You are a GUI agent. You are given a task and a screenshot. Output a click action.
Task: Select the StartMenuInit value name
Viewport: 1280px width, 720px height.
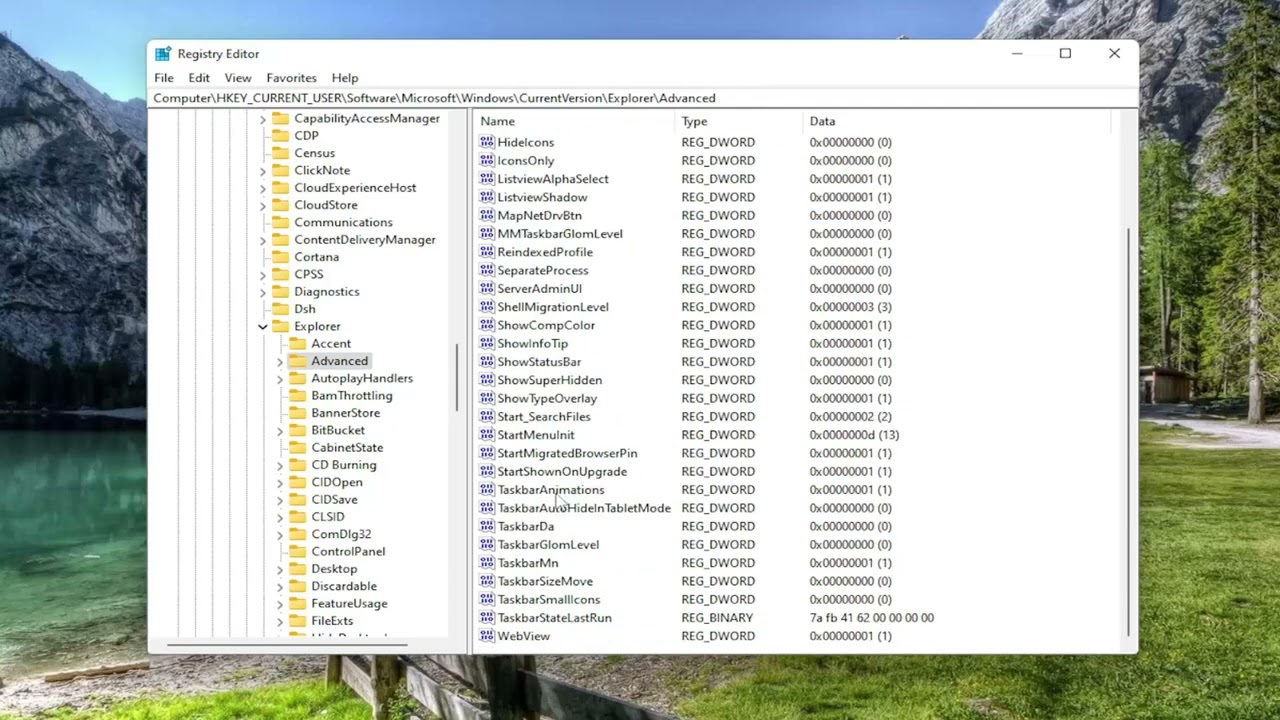535,435
